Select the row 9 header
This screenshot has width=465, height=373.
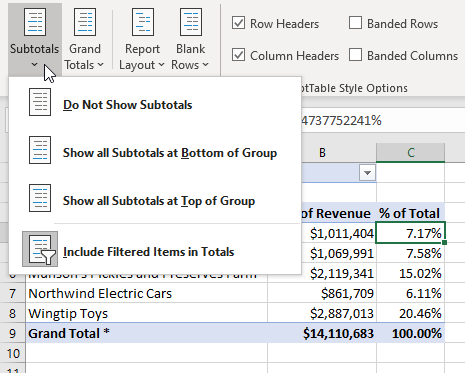(x=13, y=333)
